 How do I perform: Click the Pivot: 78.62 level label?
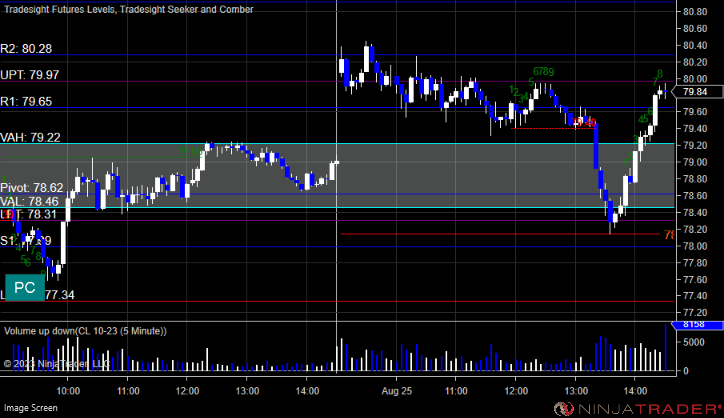[32, 188]
